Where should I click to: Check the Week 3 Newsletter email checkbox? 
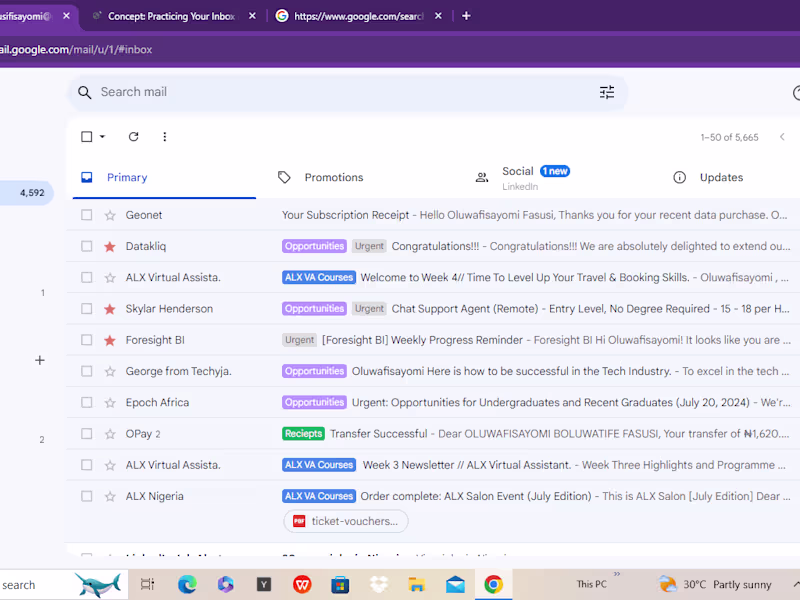[87, 465]
